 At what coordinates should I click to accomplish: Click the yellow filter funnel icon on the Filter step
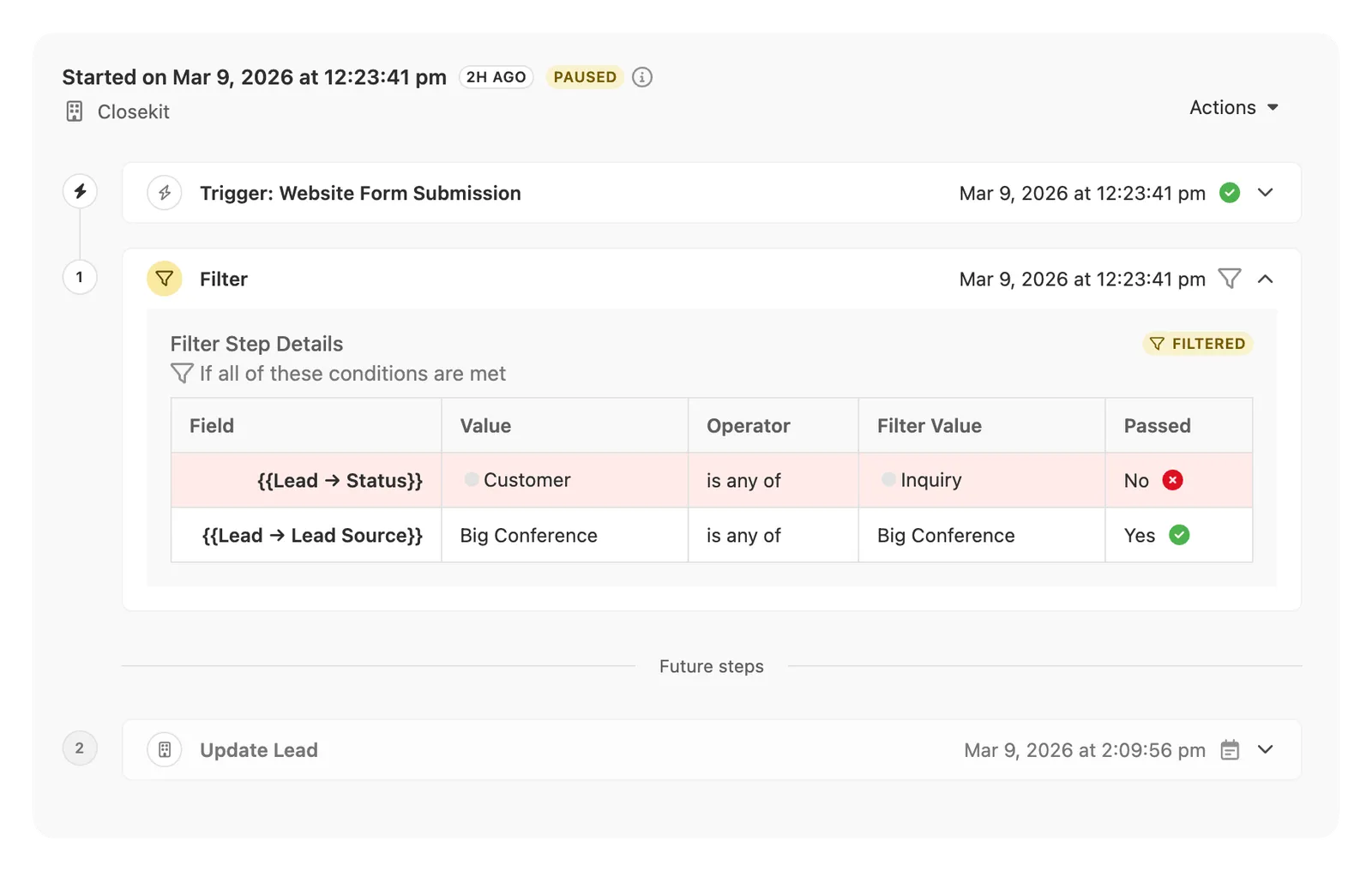(x=165, y=279)
